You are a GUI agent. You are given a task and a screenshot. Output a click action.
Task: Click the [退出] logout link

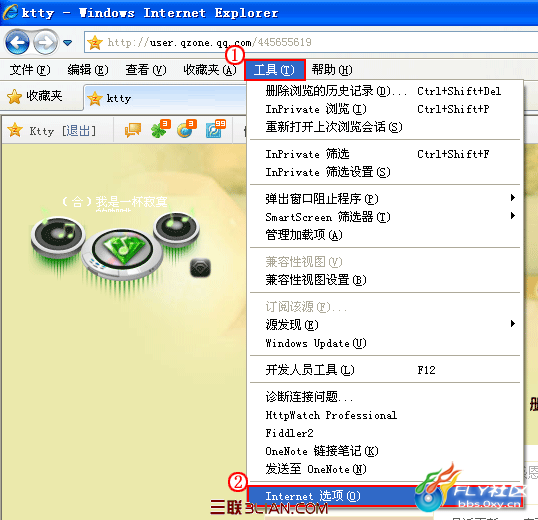point(79,131)
